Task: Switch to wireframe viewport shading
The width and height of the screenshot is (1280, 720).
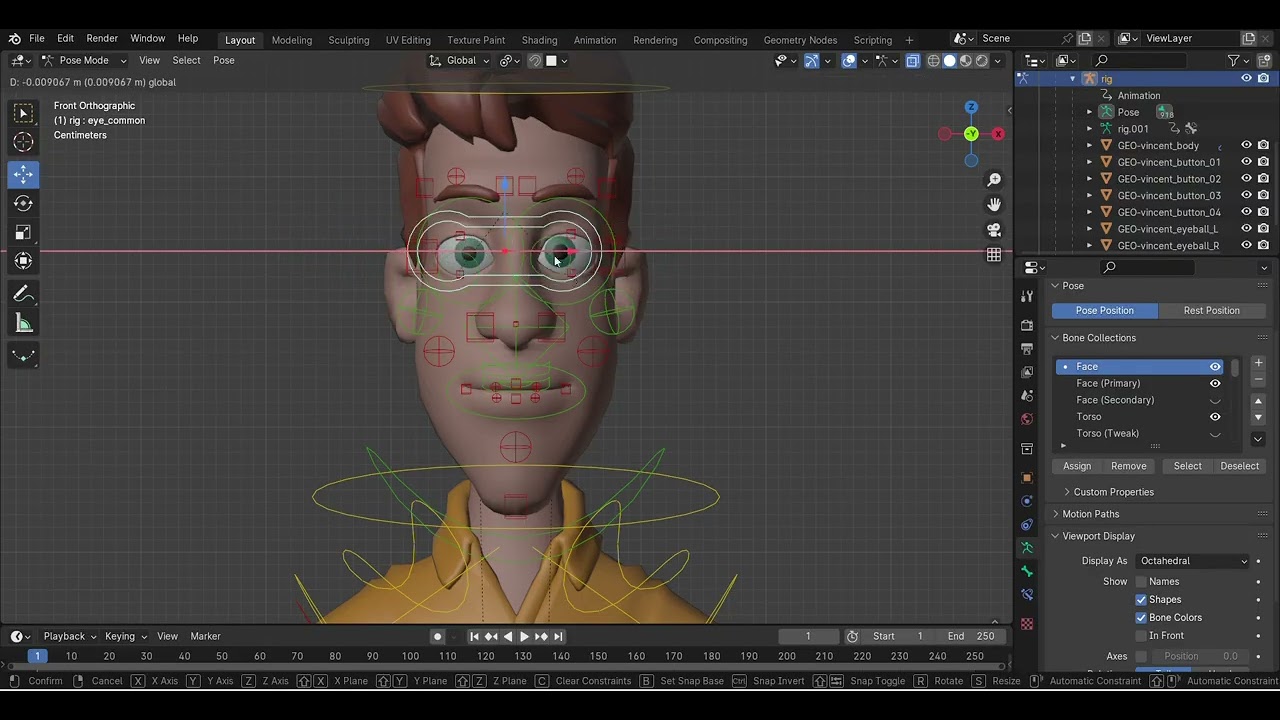Action: 934,61
